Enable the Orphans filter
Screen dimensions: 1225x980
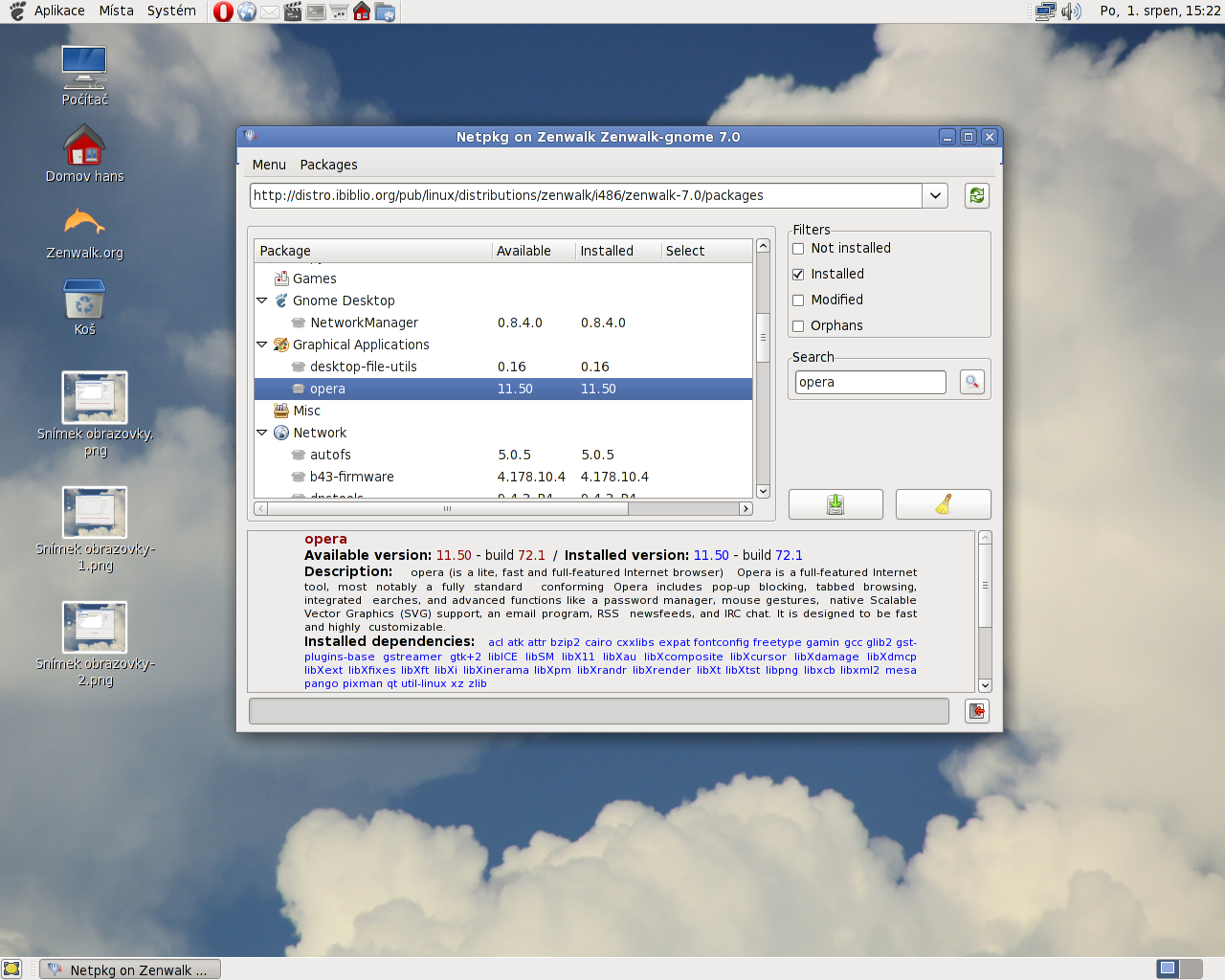(798, 326)
